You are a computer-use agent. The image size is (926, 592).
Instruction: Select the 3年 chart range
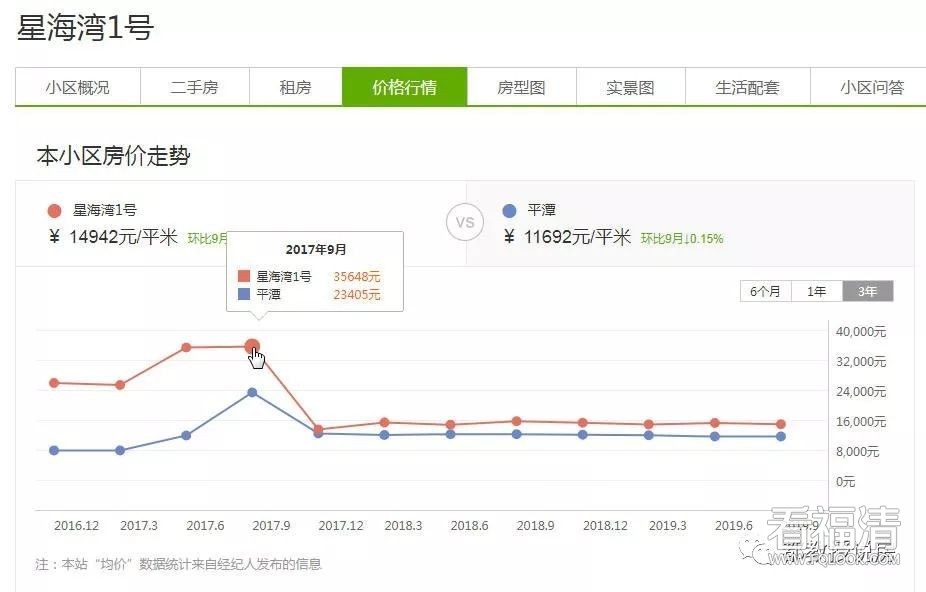pos(868,291)
